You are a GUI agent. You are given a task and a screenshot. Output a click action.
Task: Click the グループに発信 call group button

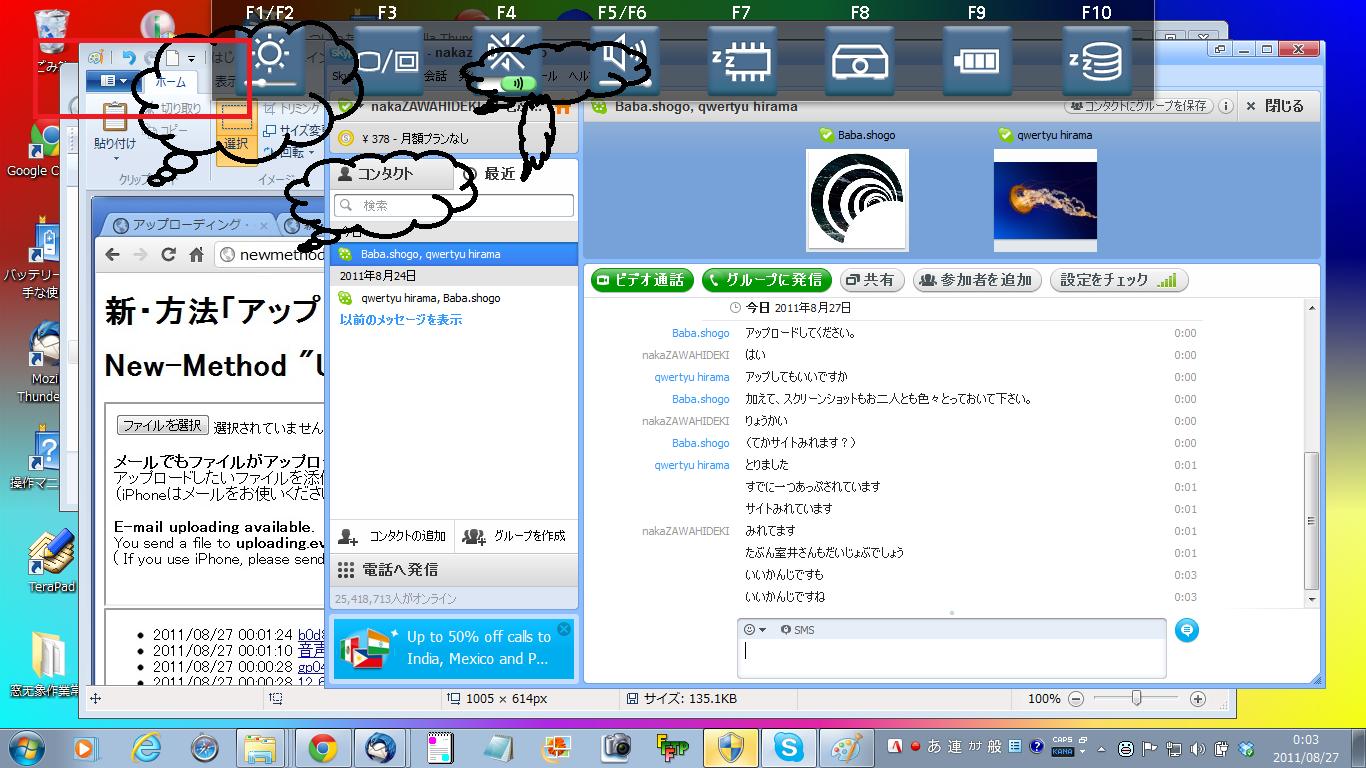(768, 280)
